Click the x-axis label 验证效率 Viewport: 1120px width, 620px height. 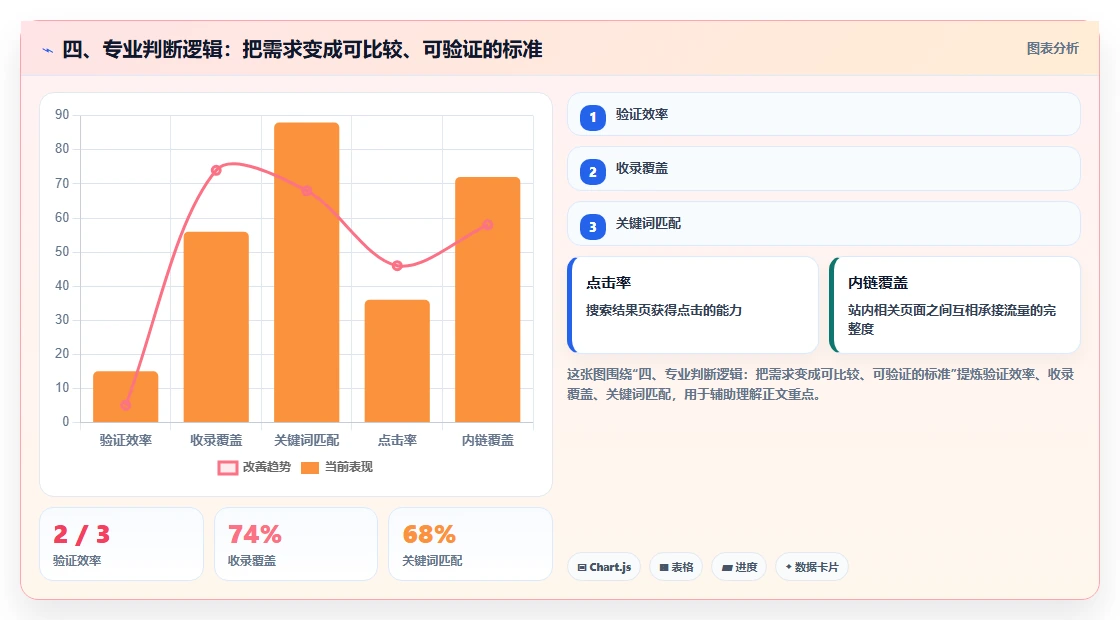(x=126, y=440)
